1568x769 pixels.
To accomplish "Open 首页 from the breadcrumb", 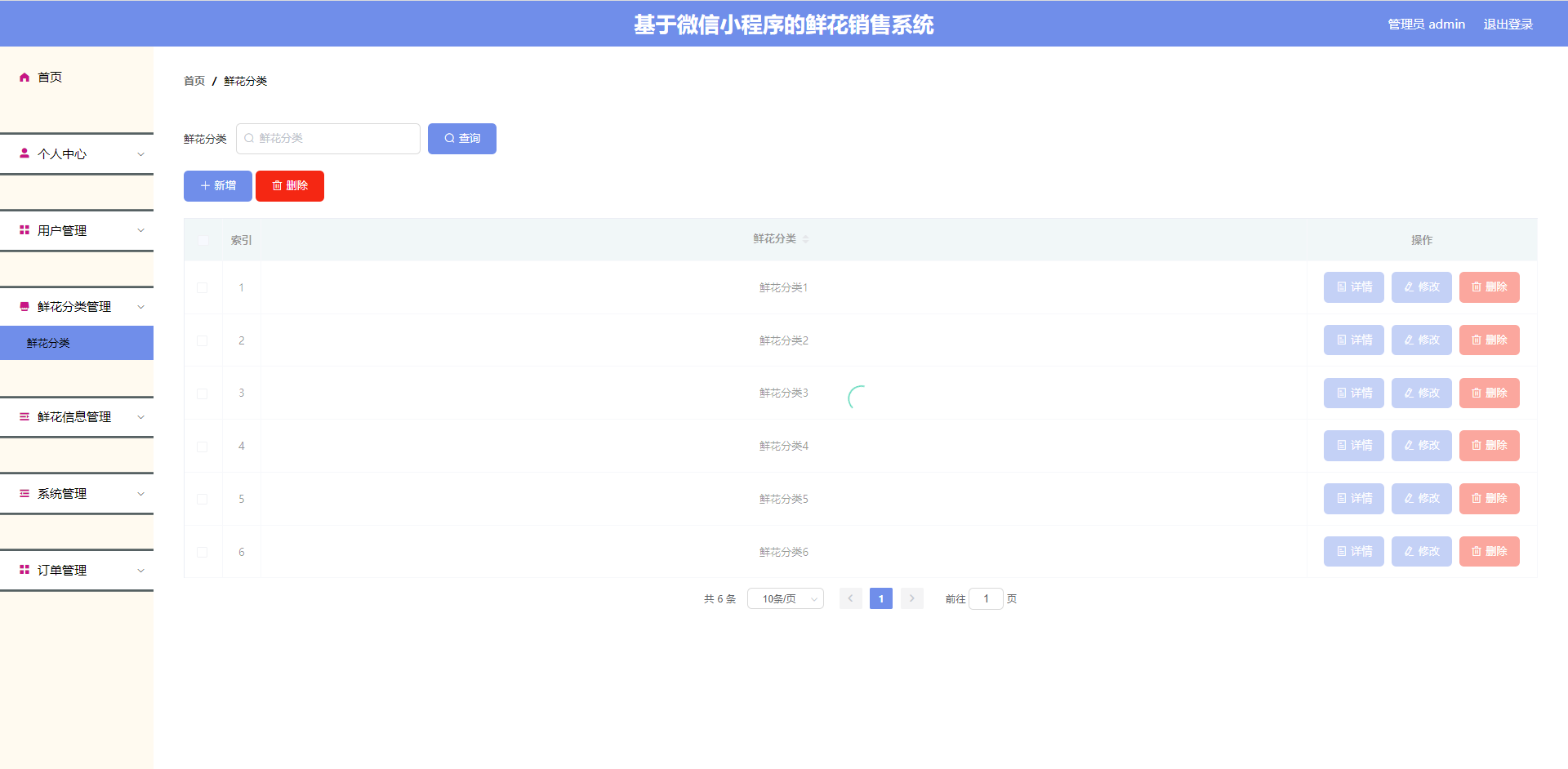I will click(x=194, y=81).
